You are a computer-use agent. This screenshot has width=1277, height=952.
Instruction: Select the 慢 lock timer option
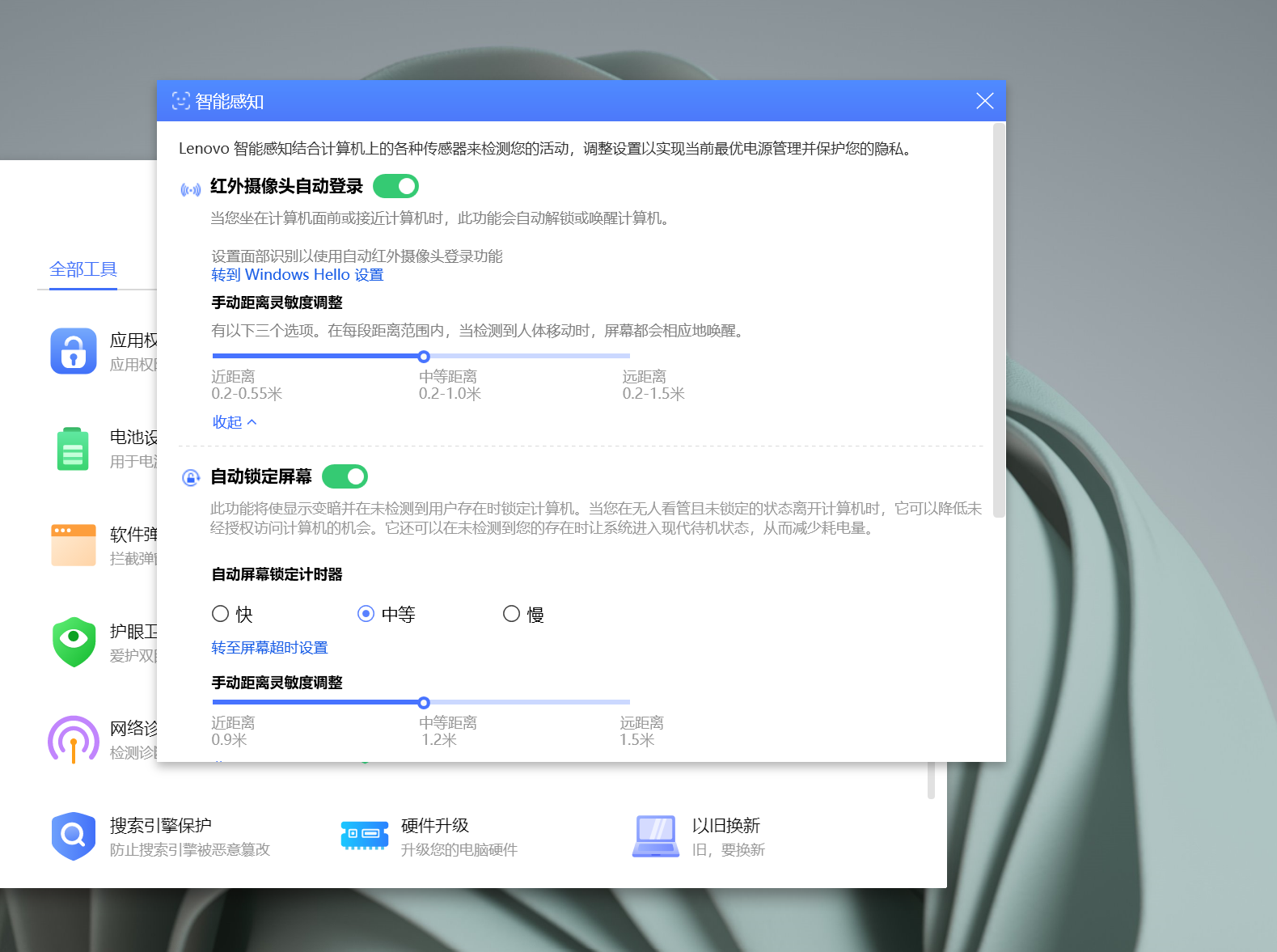point(523,614)
